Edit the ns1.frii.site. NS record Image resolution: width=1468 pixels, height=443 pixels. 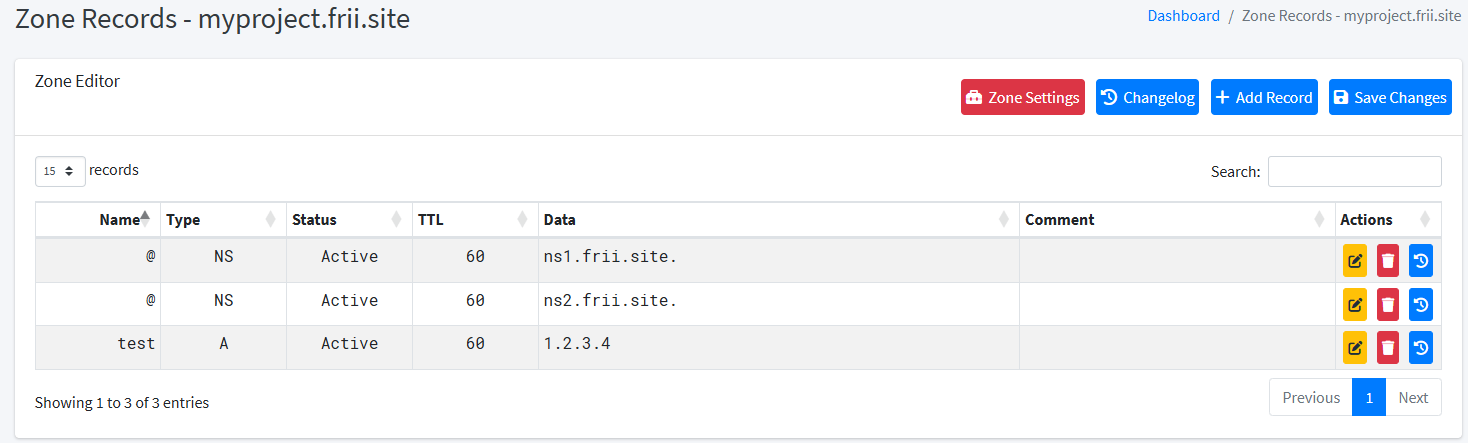pyautogui.click(x=1355, y=261)
